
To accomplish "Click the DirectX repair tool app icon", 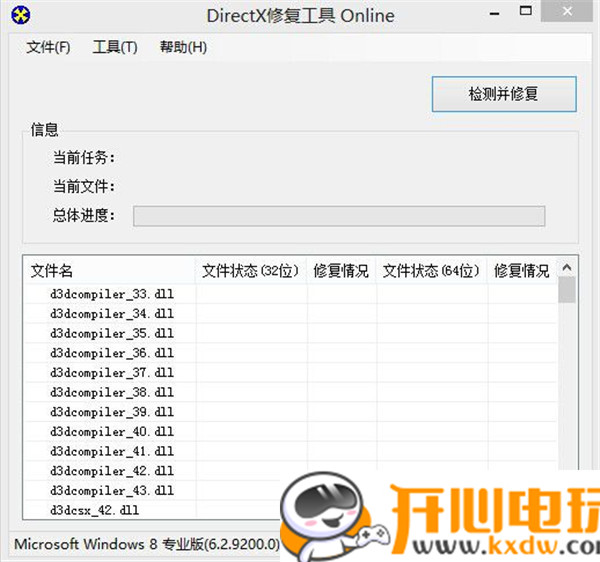I will coord(21,16).
